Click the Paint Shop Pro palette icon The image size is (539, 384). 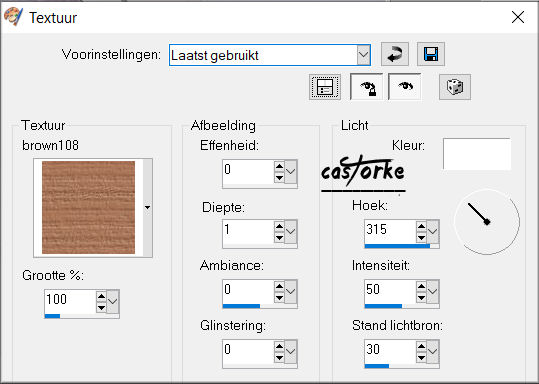[x=13, y=17]
